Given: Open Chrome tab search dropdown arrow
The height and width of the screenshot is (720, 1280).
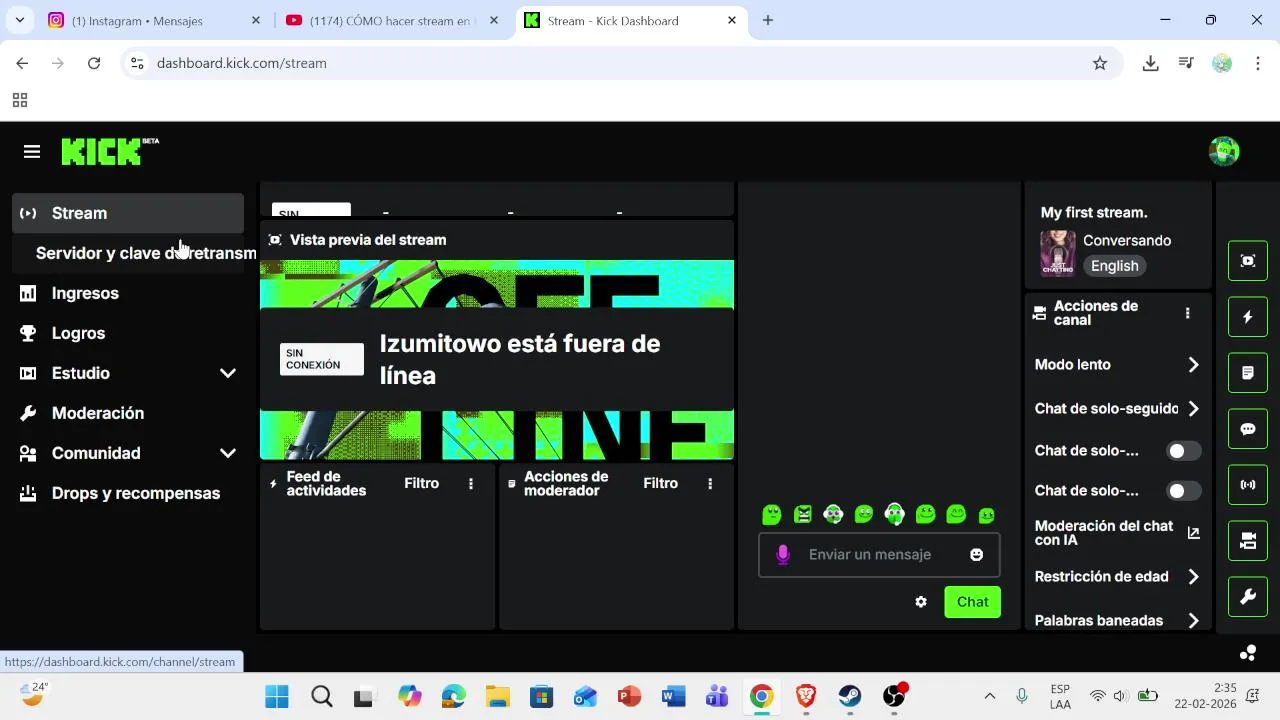Looking at the screenshot, I should (20, 20).
